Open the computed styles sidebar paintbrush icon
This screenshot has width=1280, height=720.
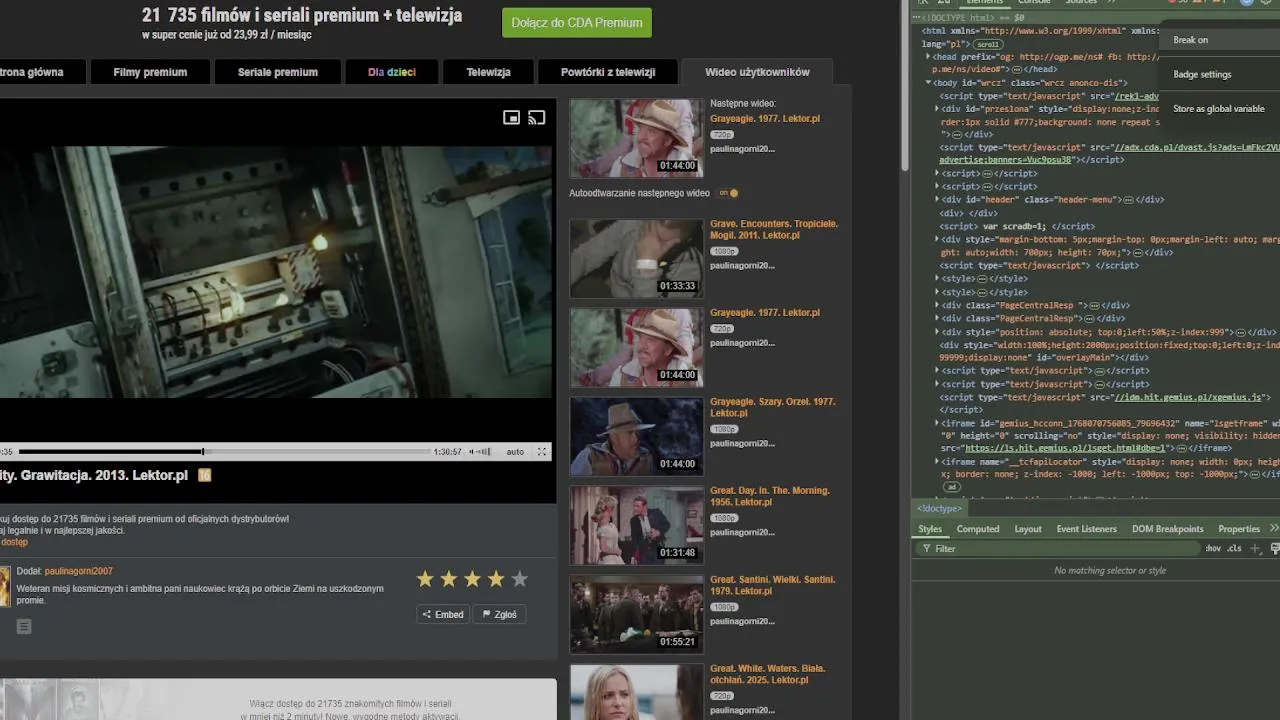[x=1275, y=548]
